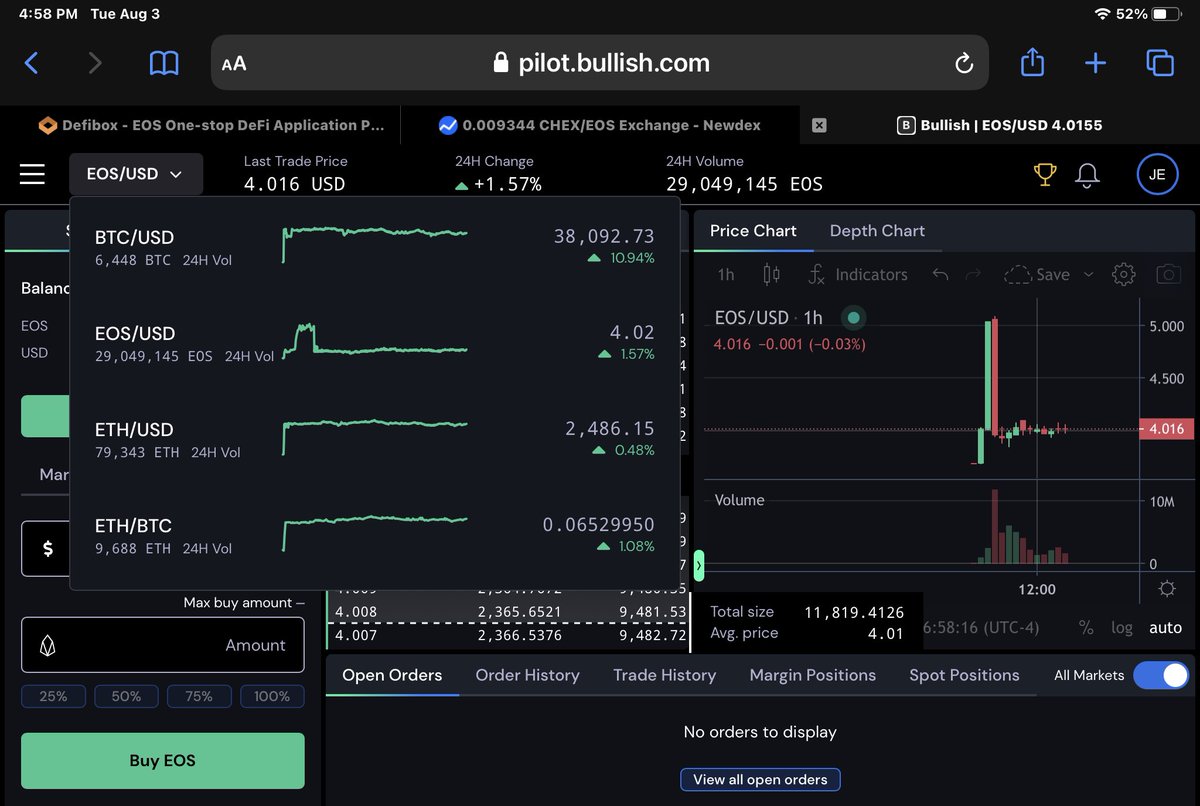Image resolution: width=1200 pixels, height=806 pixels.
Task: Select the 4.008 order book row
Action: pos(510,612)
